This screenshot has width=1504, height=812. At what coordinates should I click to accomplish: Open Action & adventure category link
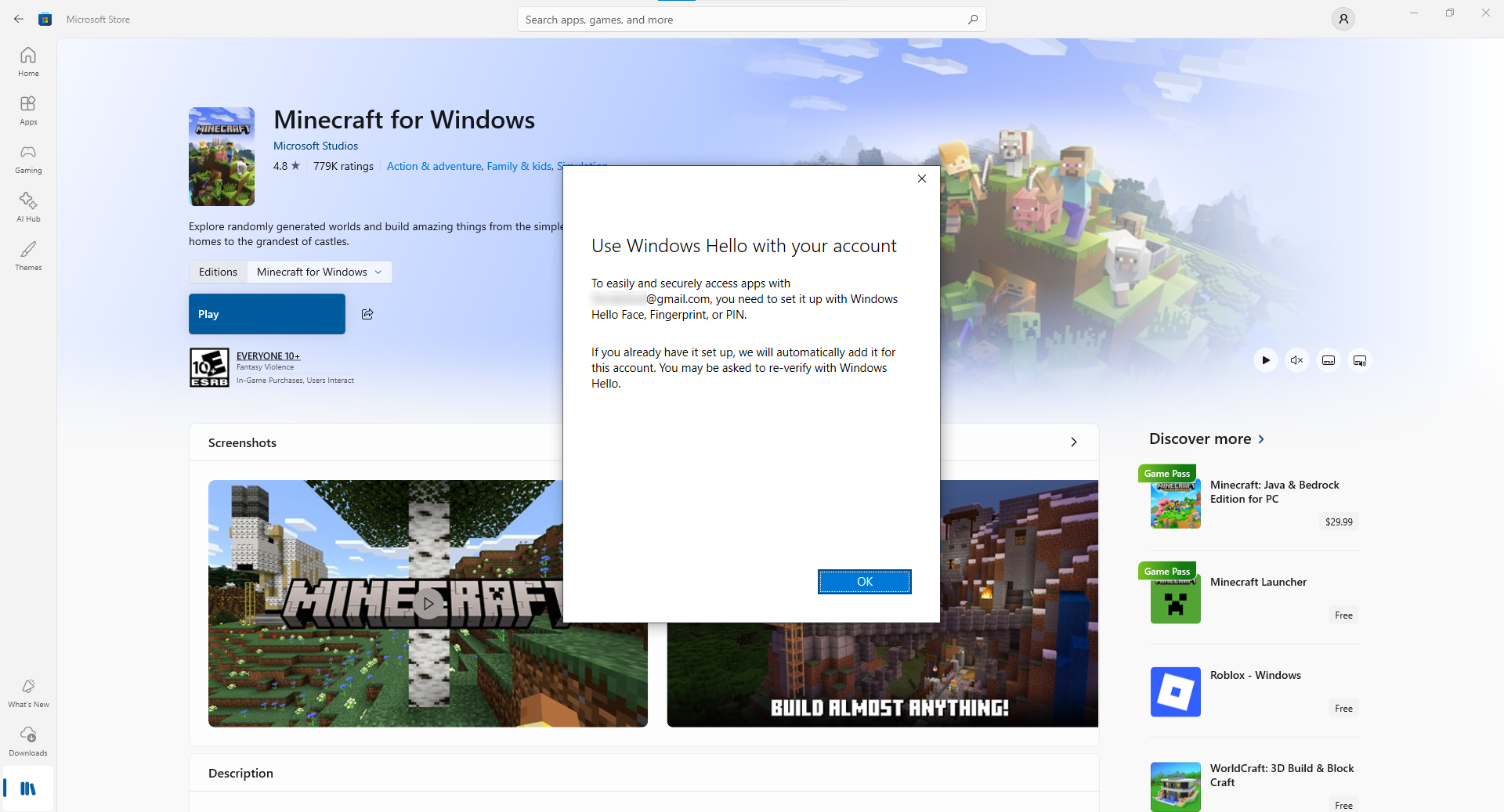[x=434, y=166]
